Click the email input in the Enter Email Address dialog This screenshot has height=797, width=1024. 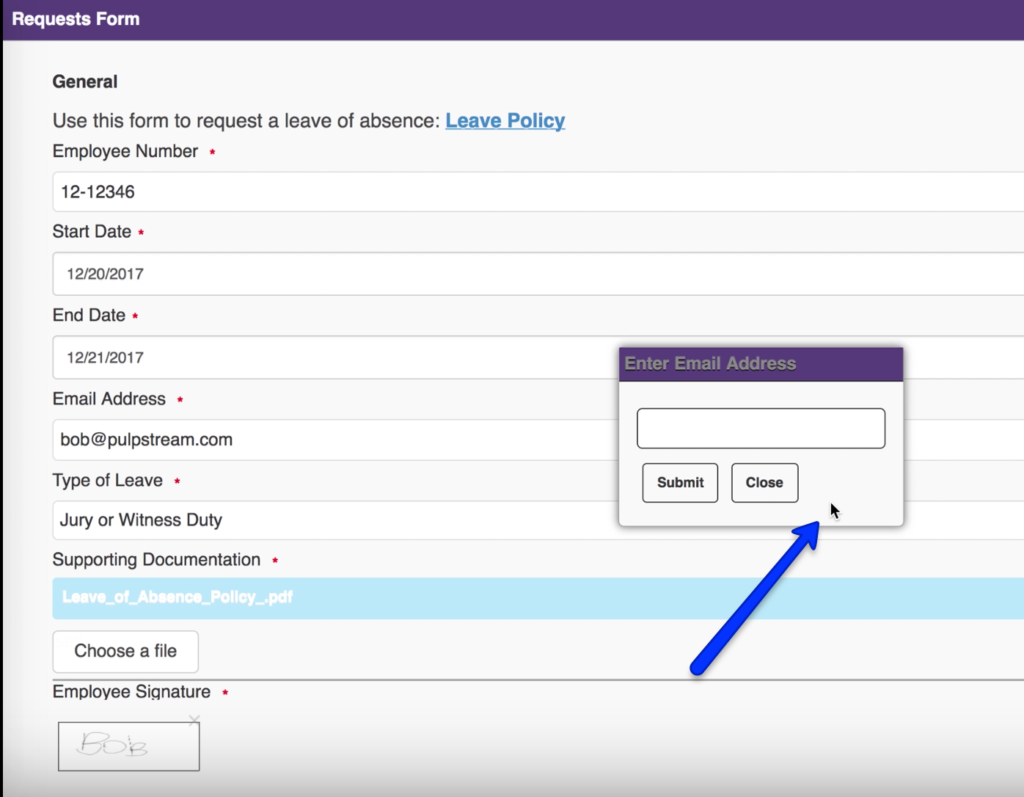tap(760, 427)
